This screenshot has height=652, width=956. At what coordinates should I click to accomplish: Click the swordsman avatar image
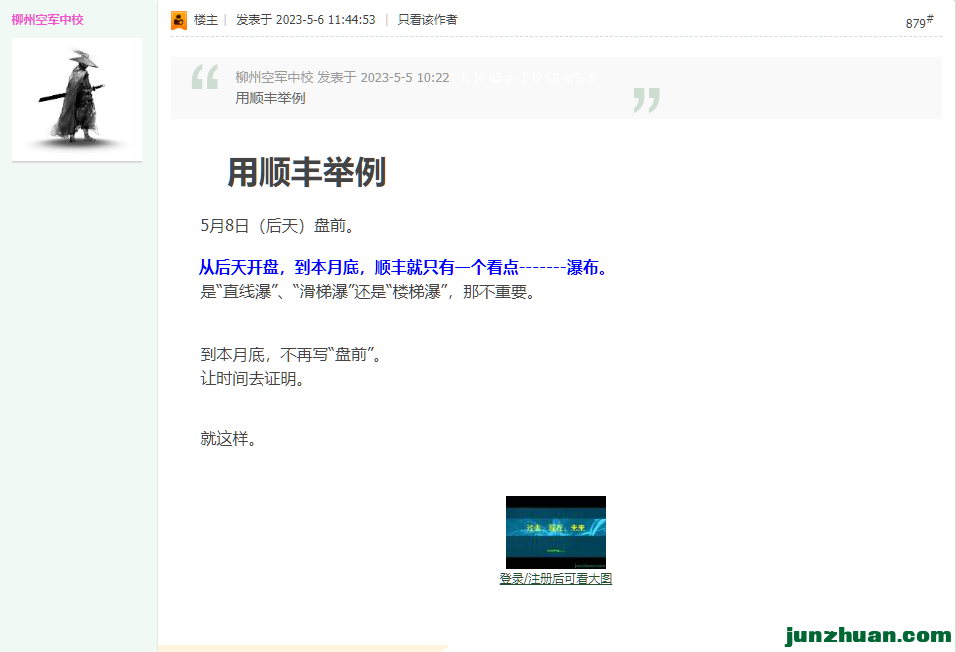pos(77,99)
